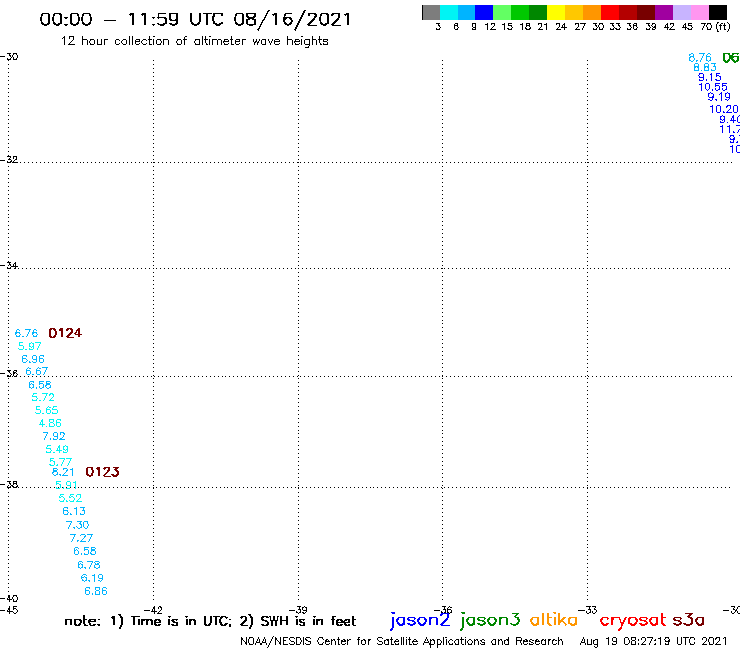Click the Aug 19 08:27:19 UTC timestamp
The image size is (740, 650).
(x=653, y=641)
